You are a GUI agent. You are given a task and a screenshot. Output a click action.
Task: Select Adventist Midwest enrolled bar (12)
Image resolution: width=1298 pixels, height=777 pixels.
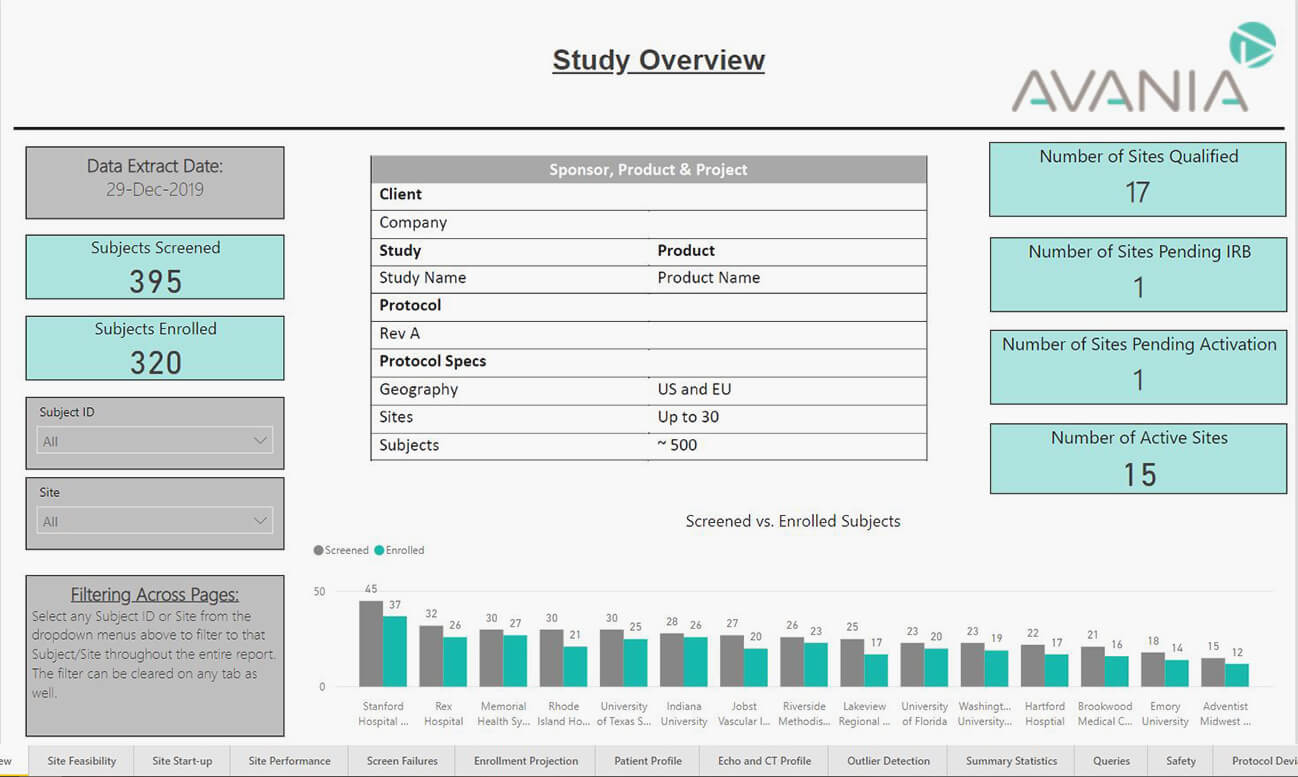[1237, 675]
